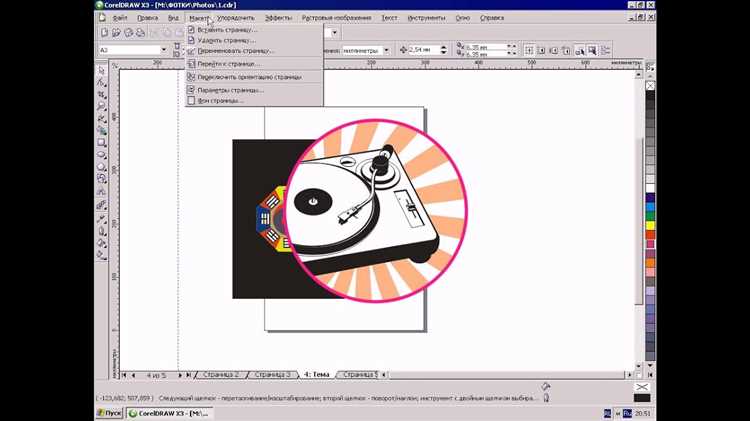Viewport: 750px width, 421px height.
Task: Click the no-fill X swatch atop palette
Action: (650, 84)
